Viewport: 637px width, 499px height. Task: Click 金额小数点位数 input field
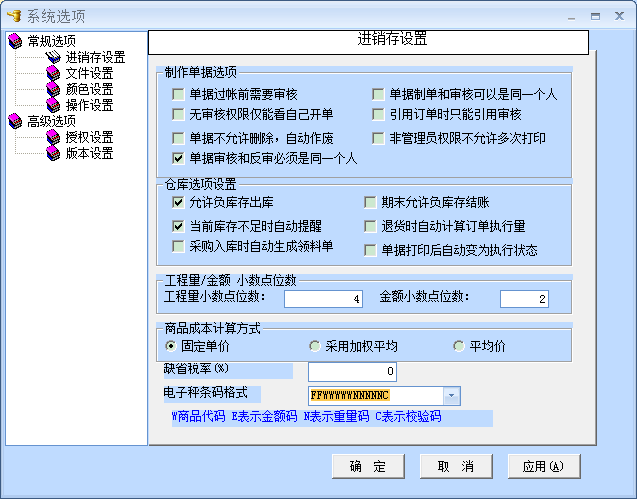pyautogui.click(x=524, y=299)
